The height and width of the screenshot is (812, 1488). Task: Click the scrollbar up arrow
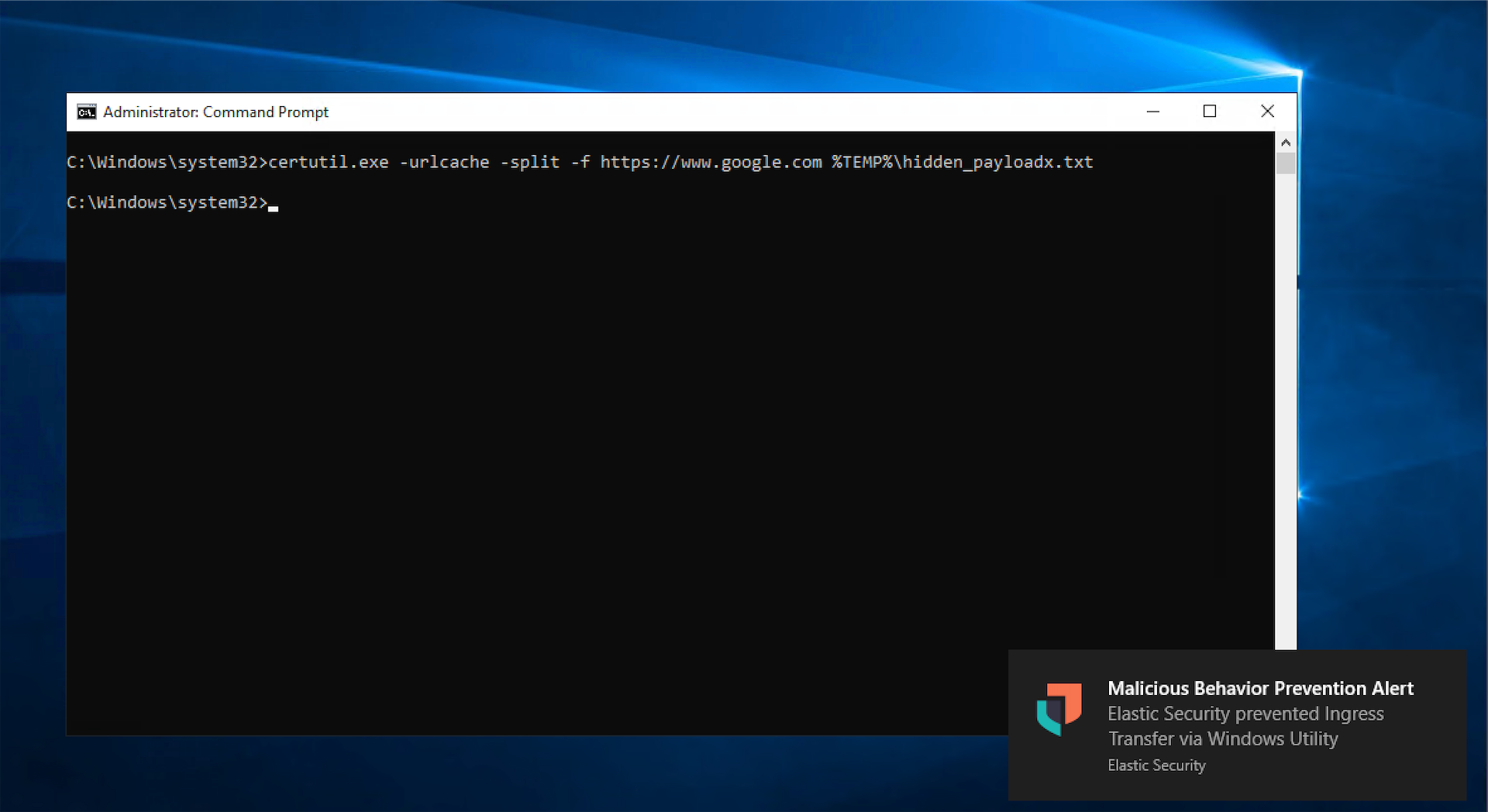coord(1286,143)
